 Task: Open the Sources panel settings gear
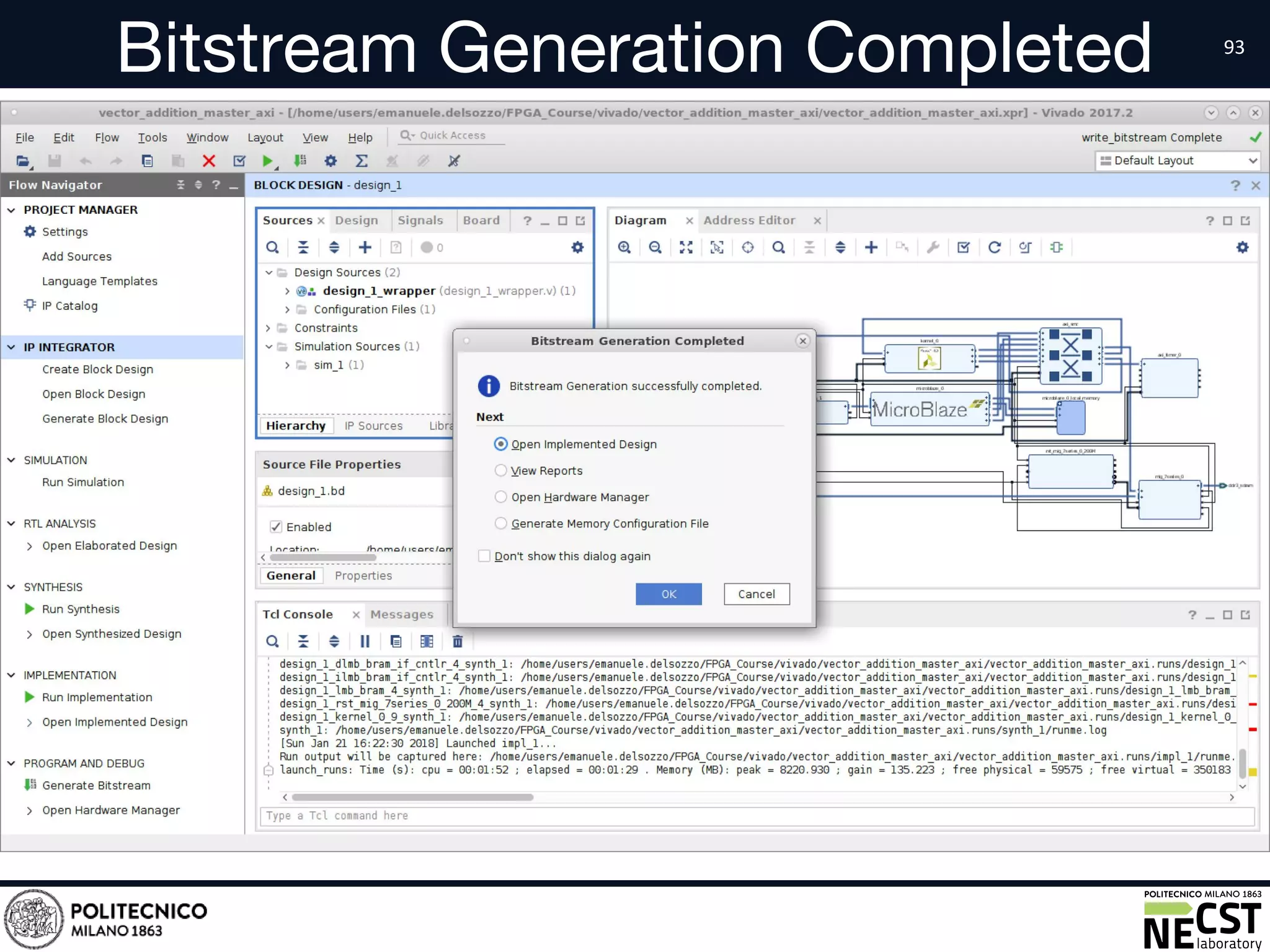[577, 247]
